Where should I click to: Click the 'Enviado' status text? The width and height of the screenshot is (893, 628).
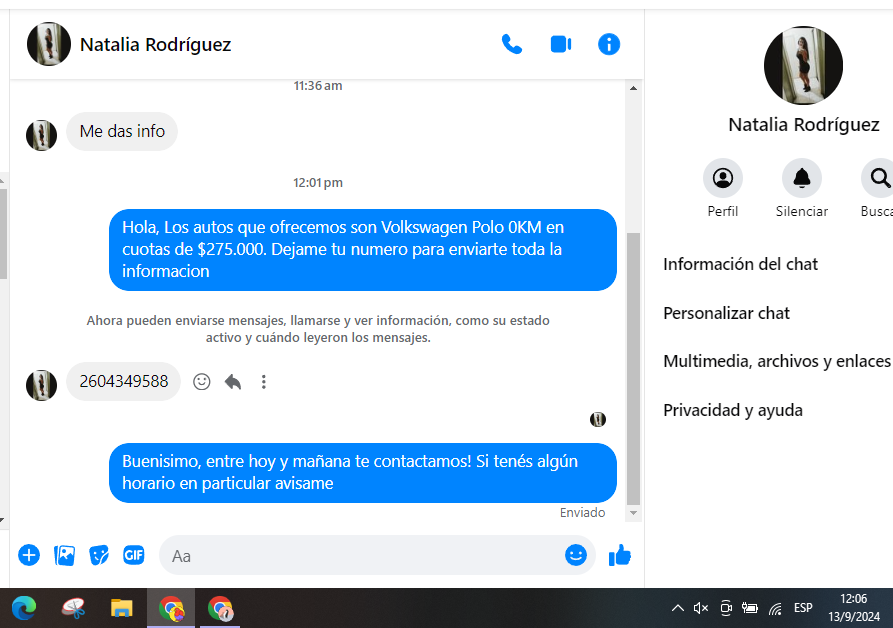(x=582, y=512)
